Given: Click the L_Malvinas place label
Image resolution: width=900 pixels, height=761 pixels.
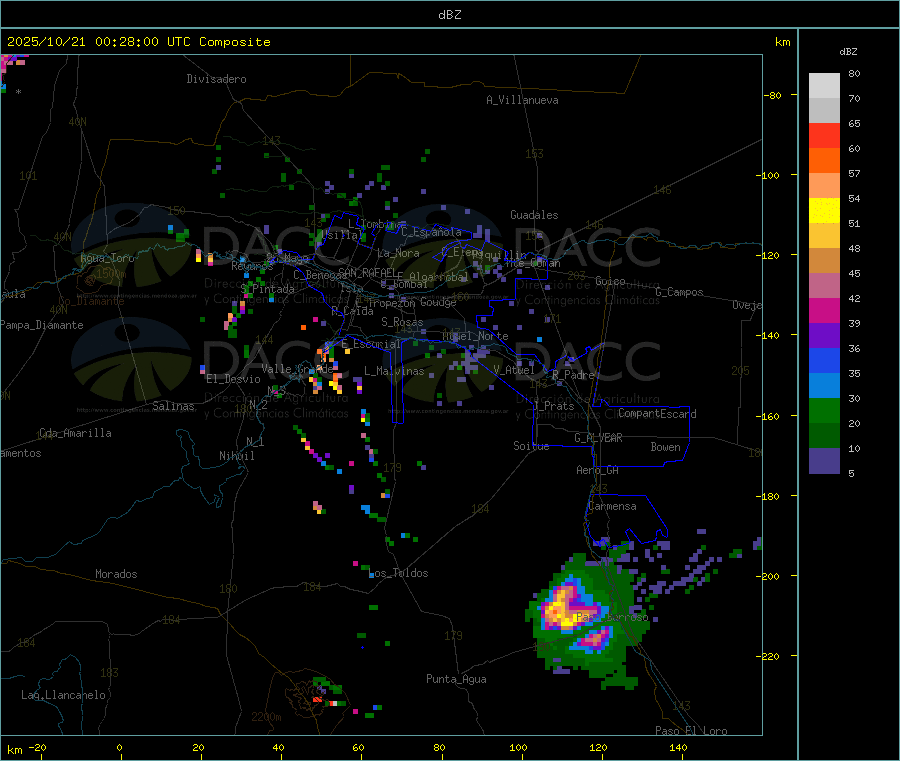Looking at the screenshot, I should click(394, 371).
